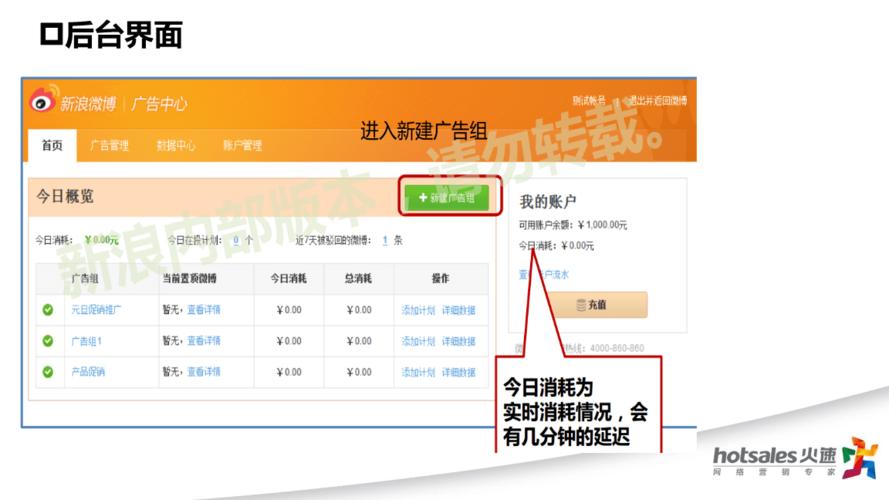Click the 广告组 column header
Image resolution: width=889 pixels, height=500 pixels.
tap(85, 278)
